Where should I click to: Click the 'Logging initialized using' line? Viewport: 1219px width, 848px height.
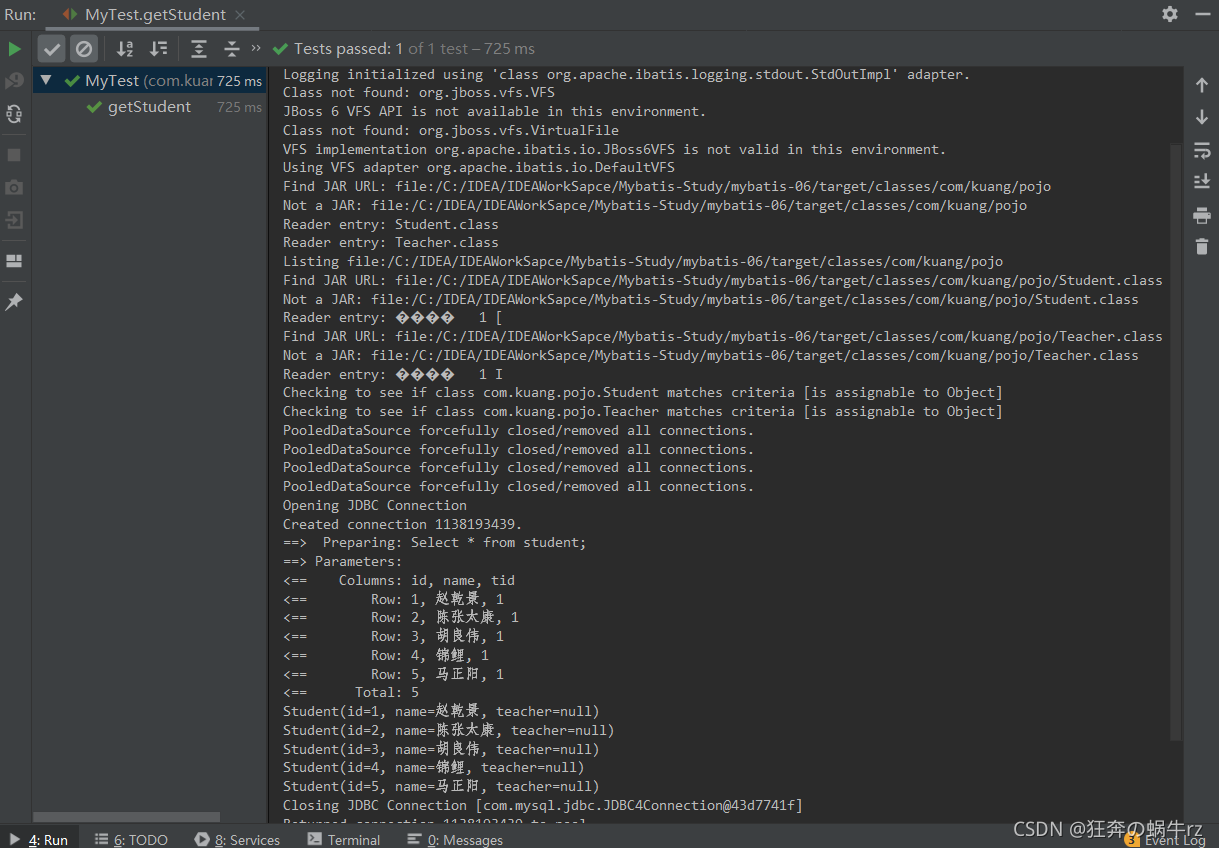627,74
